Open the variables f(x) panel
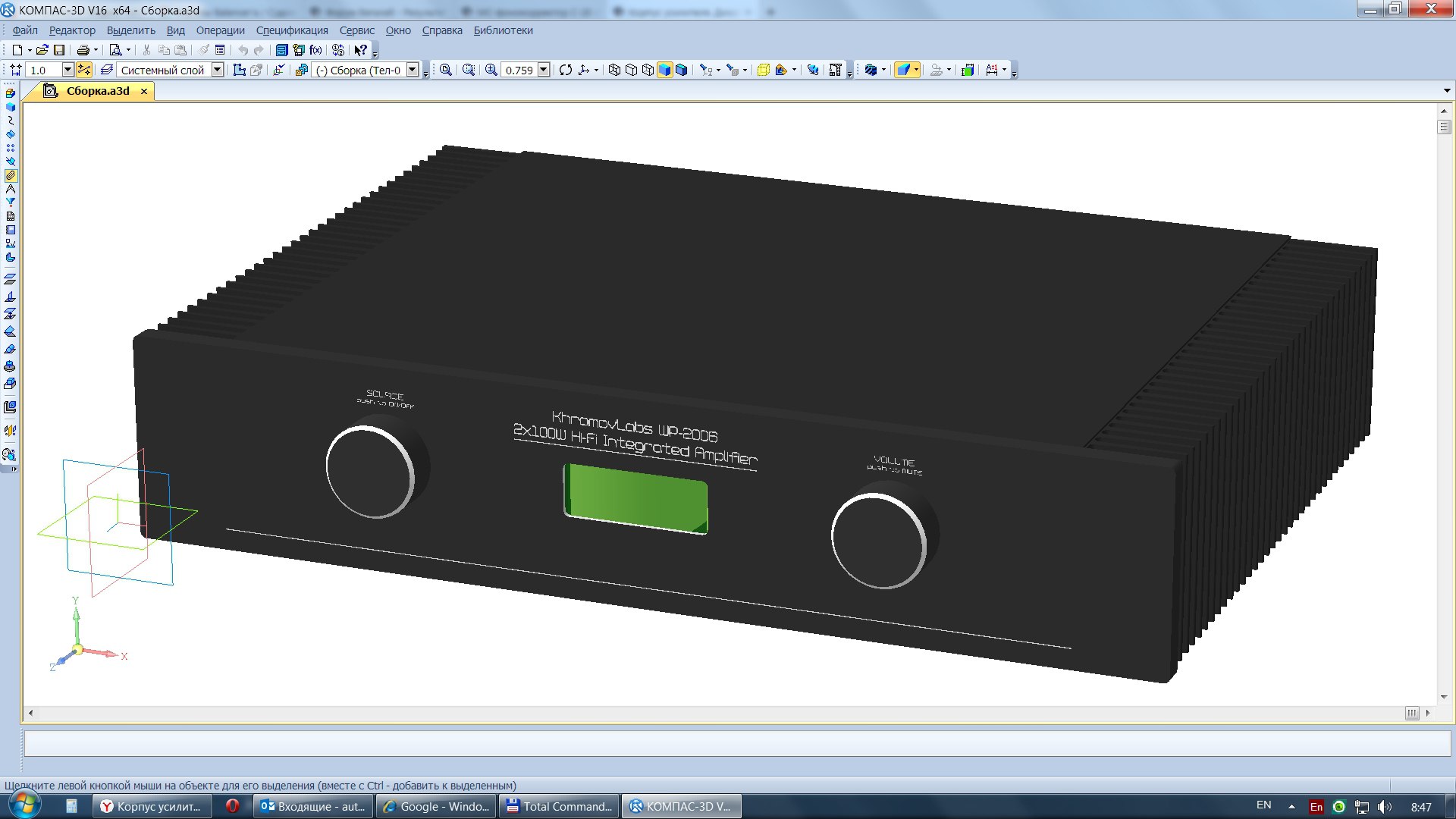 coord(315,50)
